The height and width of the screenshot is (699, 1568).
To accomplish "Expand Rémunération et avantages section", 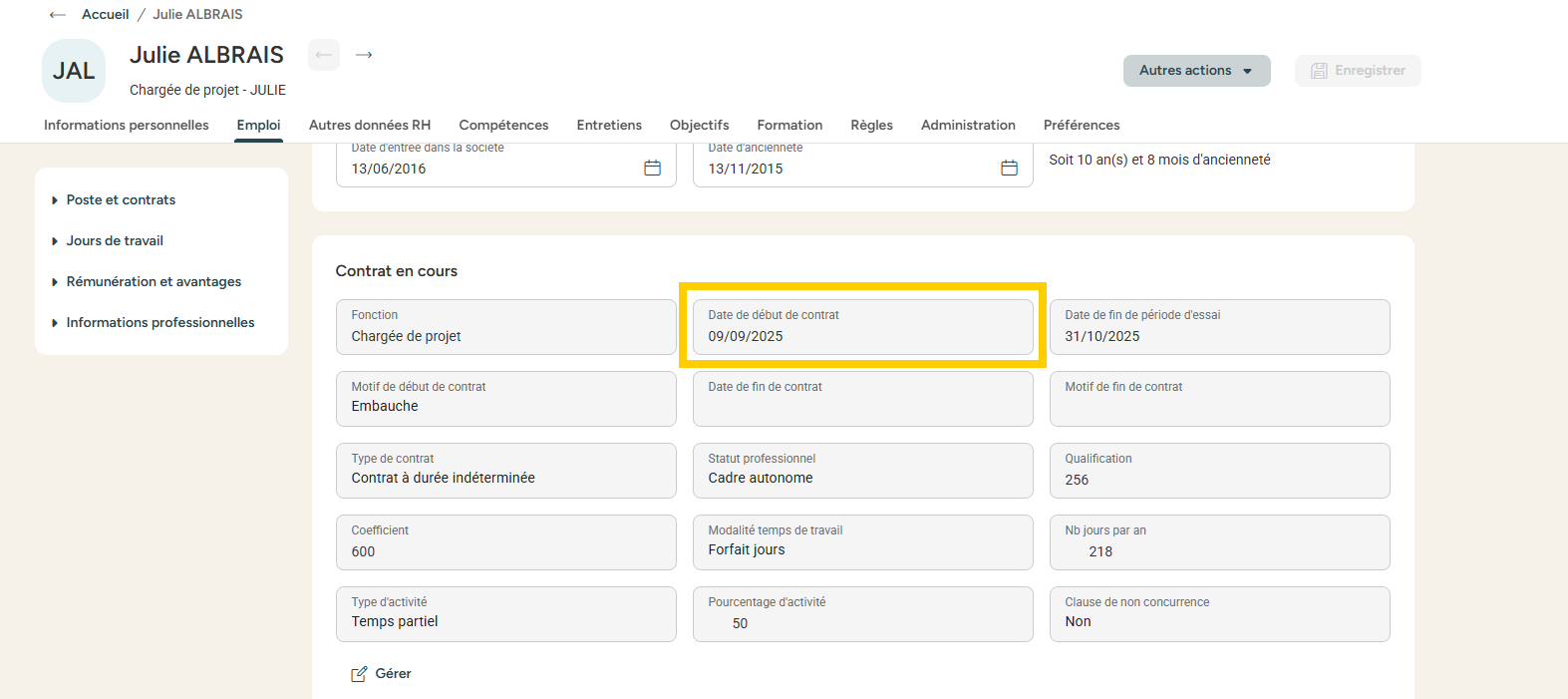I will point(147,282).
